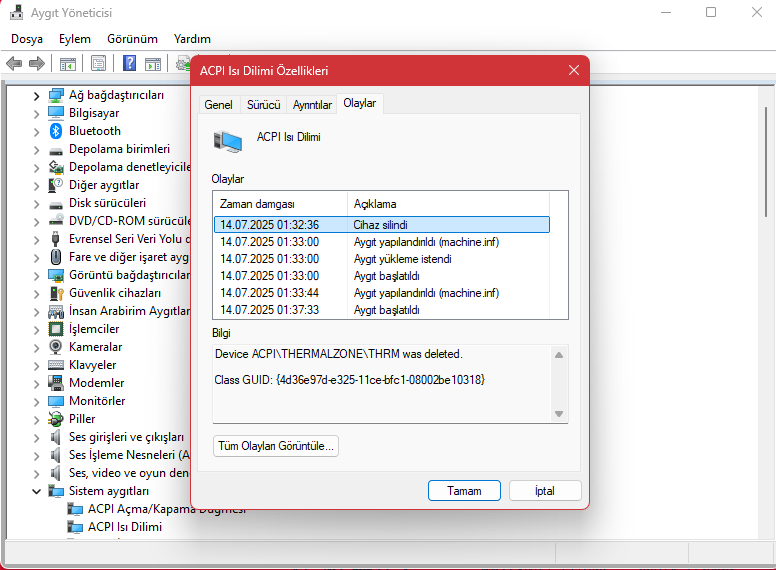Click Tüm Olayları Görüntüle button

tap(276, 446)
